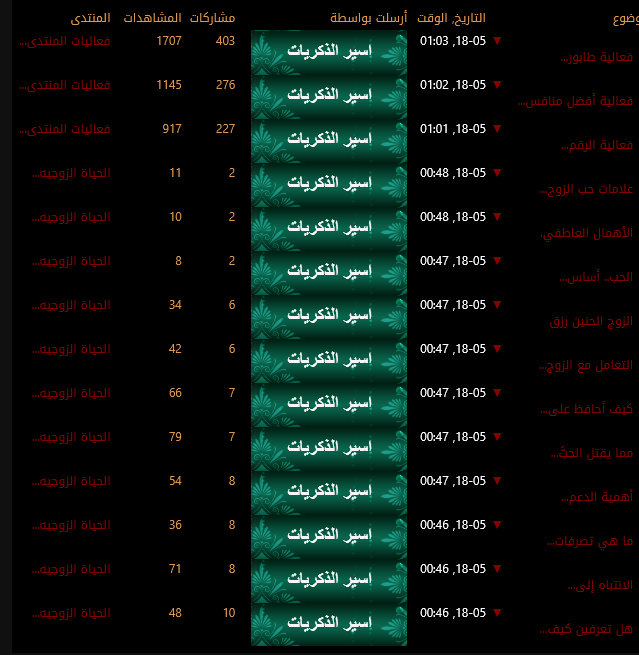The height and width of the screenshot is (655, 639).
Task: Open the thread فعالية طابور
Action: (596, 58)
